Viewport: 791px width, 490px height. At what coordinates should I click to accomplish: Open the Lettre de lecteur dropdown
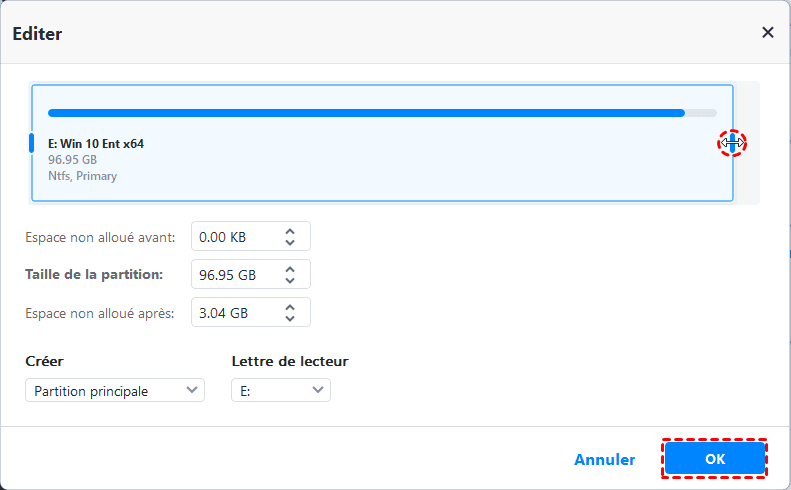pyautogui.click(x=281, y=391)
